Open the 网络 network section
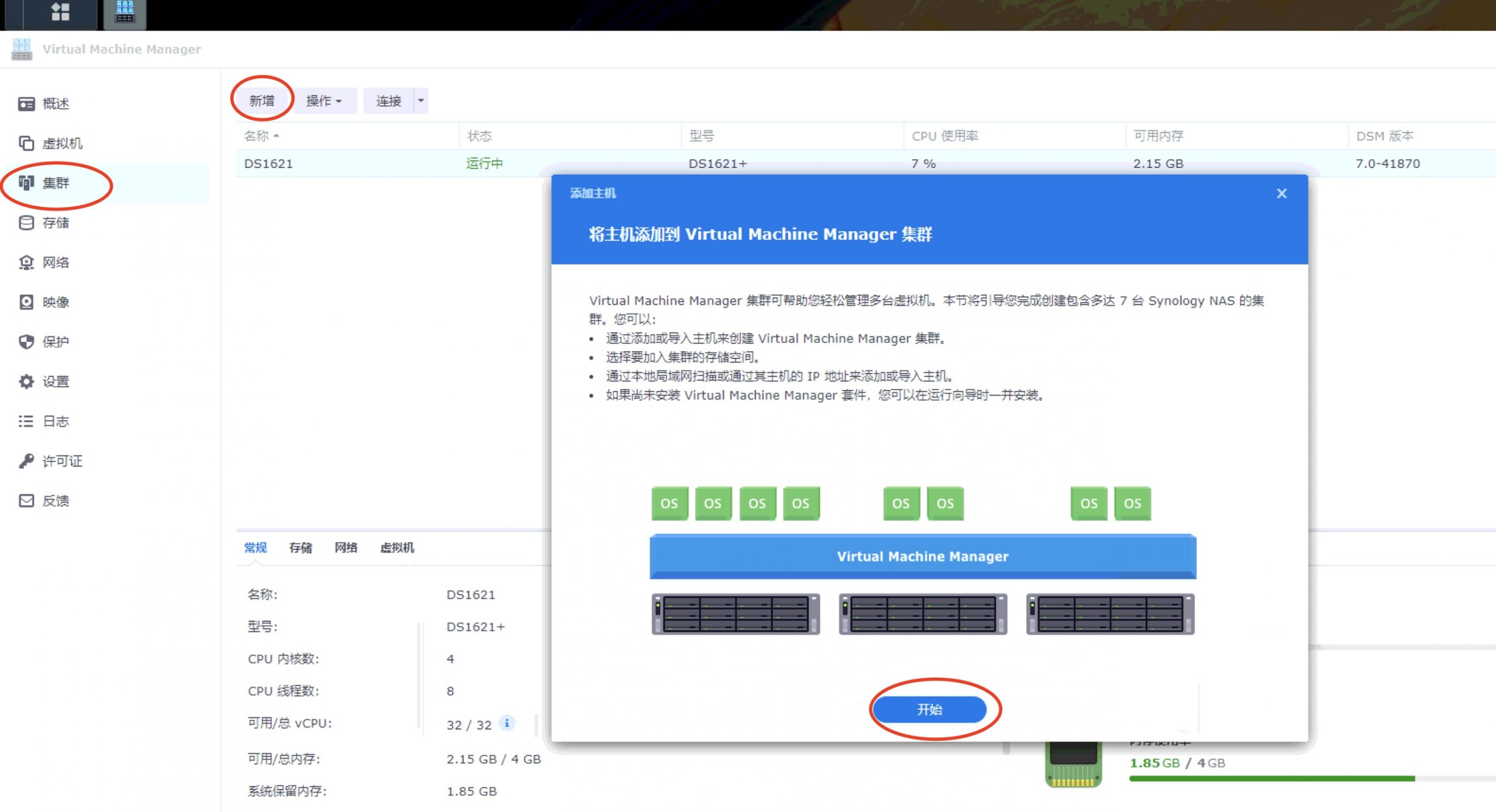 point(56,263)
